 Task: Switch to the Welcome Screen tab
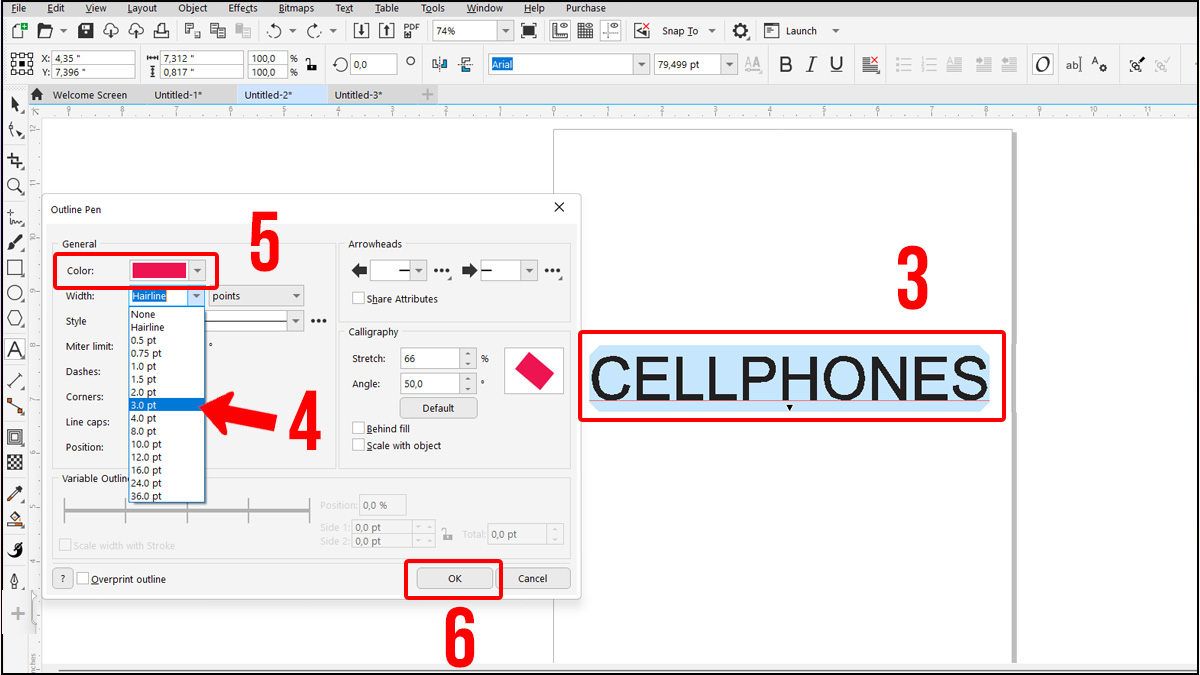(90, 95)
